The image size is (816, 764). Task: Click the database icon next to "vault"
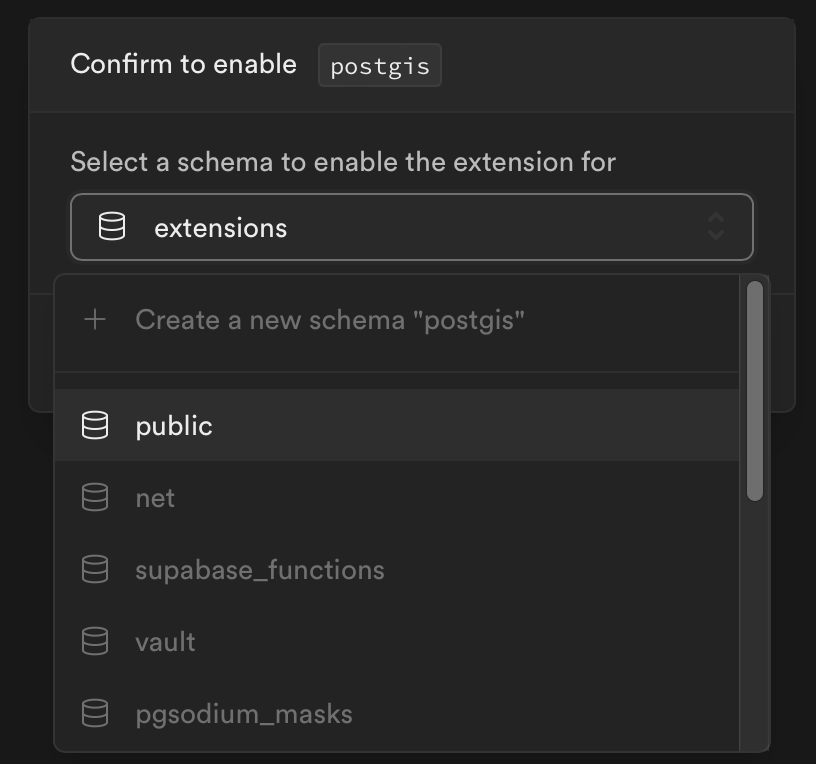pos(95,641)
